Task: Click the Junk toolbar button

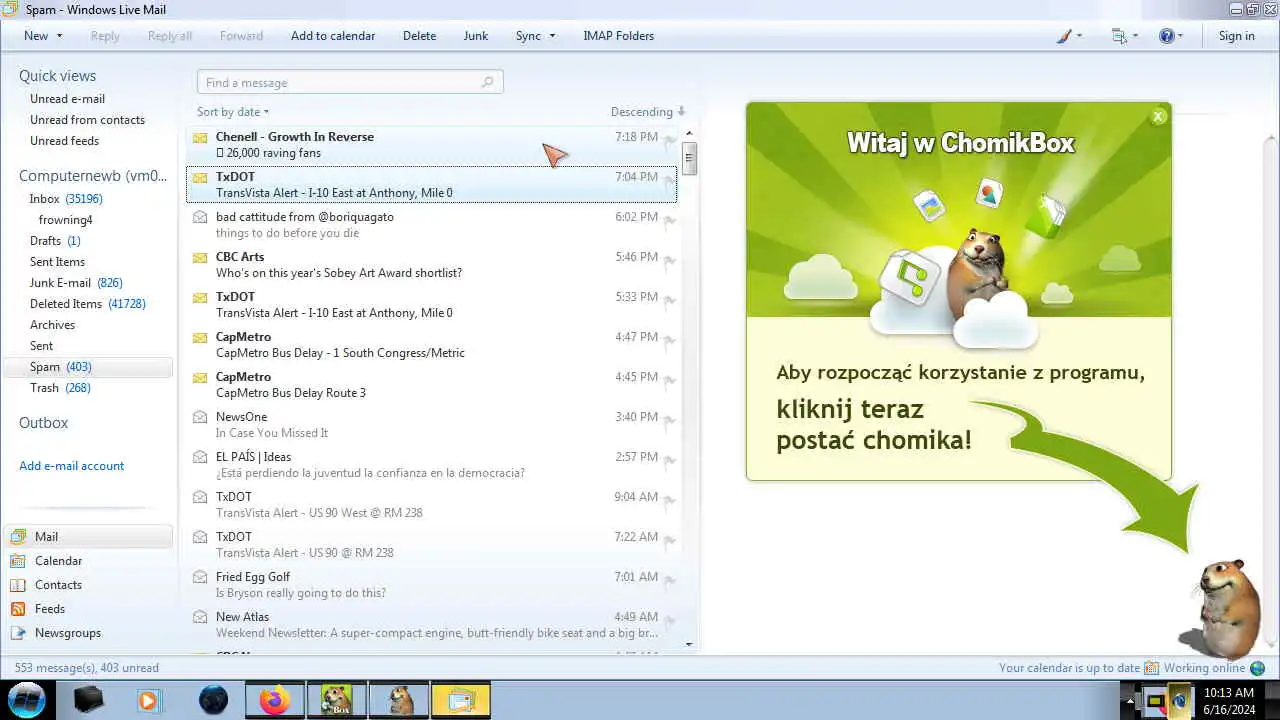Action: (x=476, y=36)
